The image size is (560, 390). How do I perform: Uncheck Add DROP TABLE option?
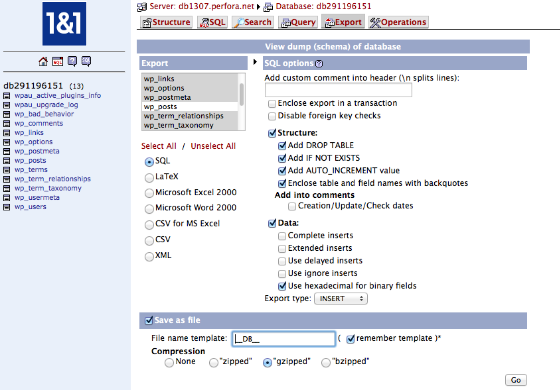tap(282, 145)
